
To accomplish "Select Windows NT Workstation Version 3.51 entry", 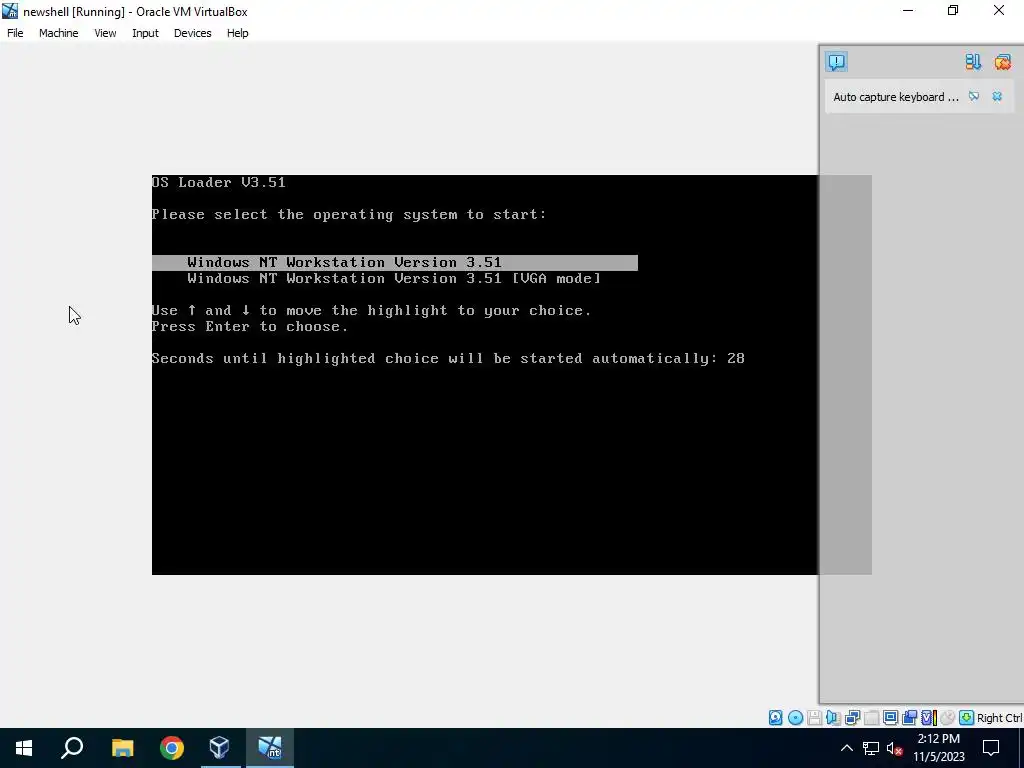I will pos(394,263).
